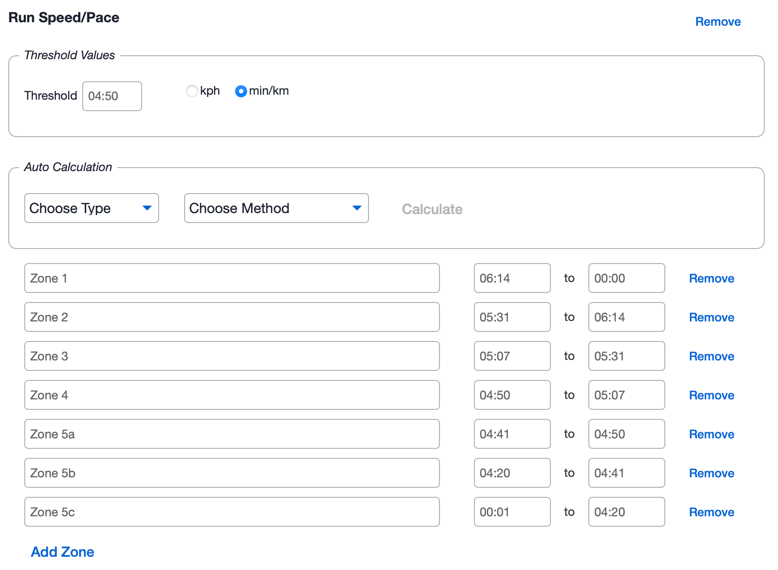The height and width of the screenshot is (570, 778).
Task: Click Zone 2 start pace 05:31 field
Action: click(x=512, y=317)
